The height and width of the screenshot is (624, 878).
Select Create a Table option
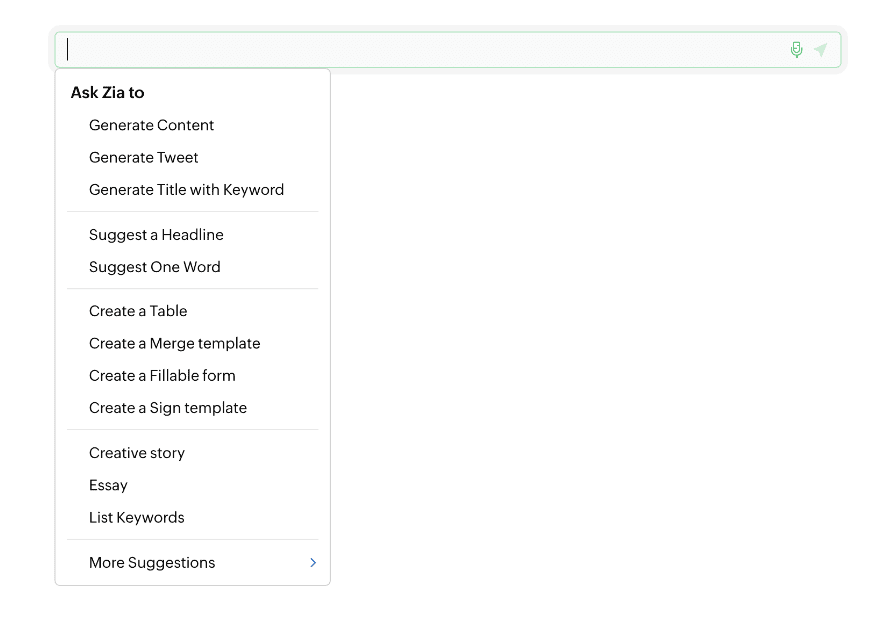click(138, 311)
